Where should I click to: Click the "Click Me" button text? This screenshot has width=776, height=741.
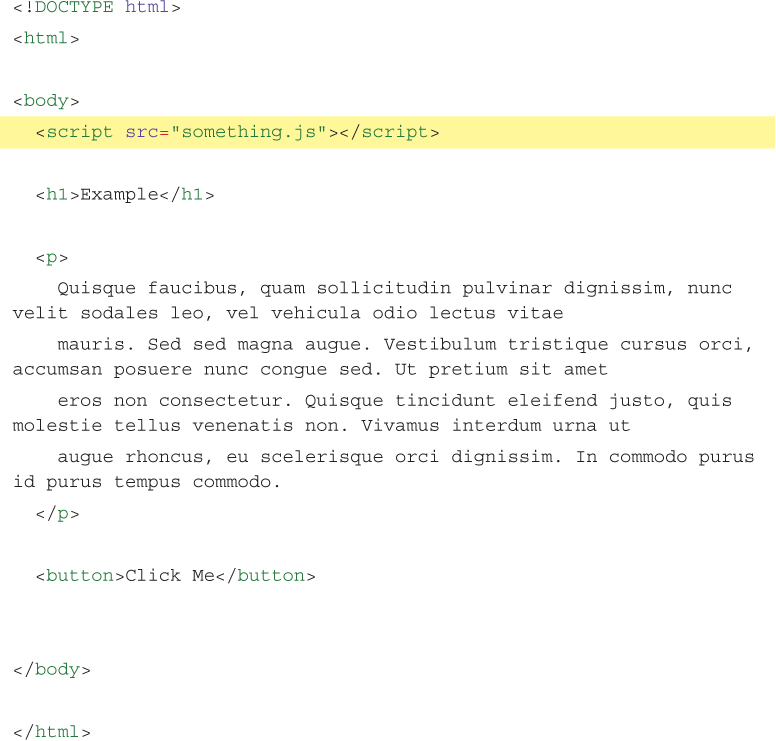tap(169, 576)
